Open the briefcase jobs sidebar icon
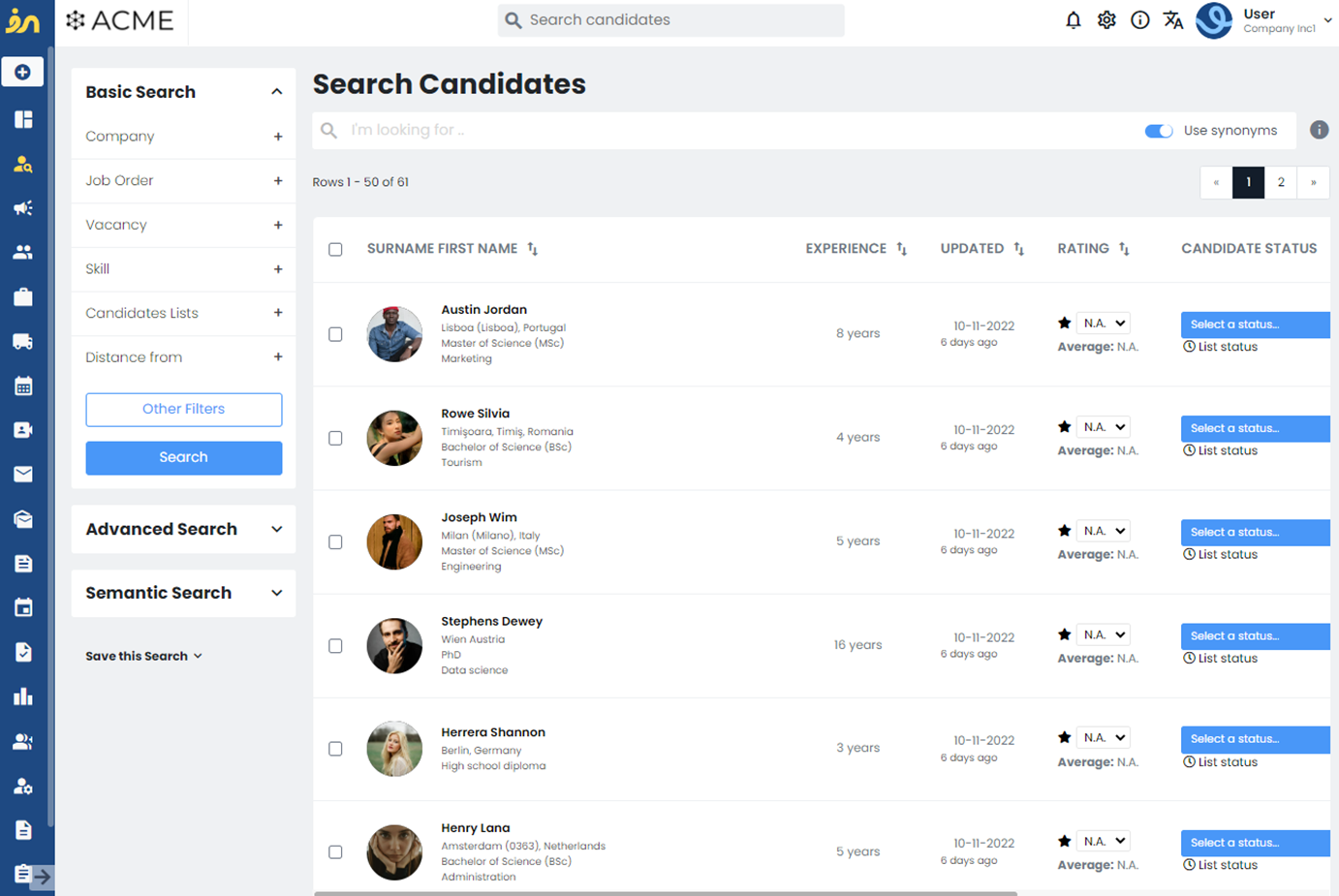The height and width of the screenshot is (896, 1339). (23, 296)
